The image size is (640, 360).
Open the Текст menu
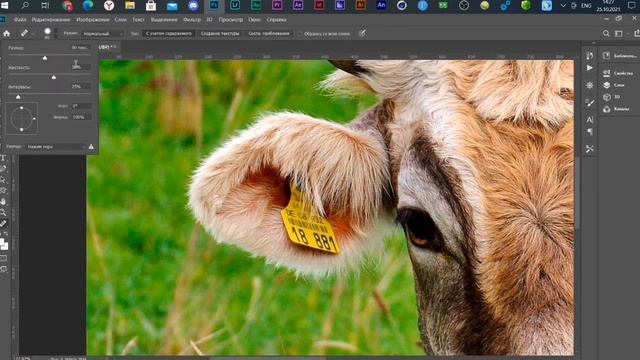(138, 20)
